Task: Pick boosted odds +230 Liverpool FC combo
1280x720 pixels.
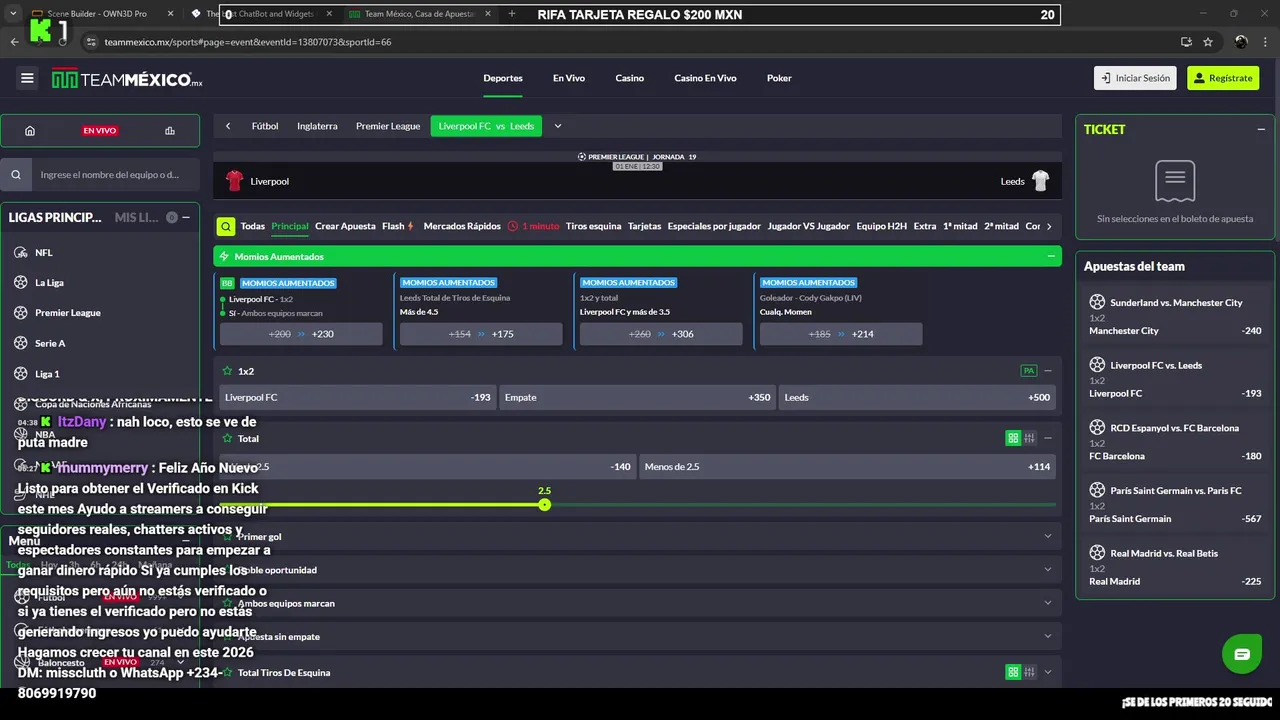Action: click(x=301, y=334)
